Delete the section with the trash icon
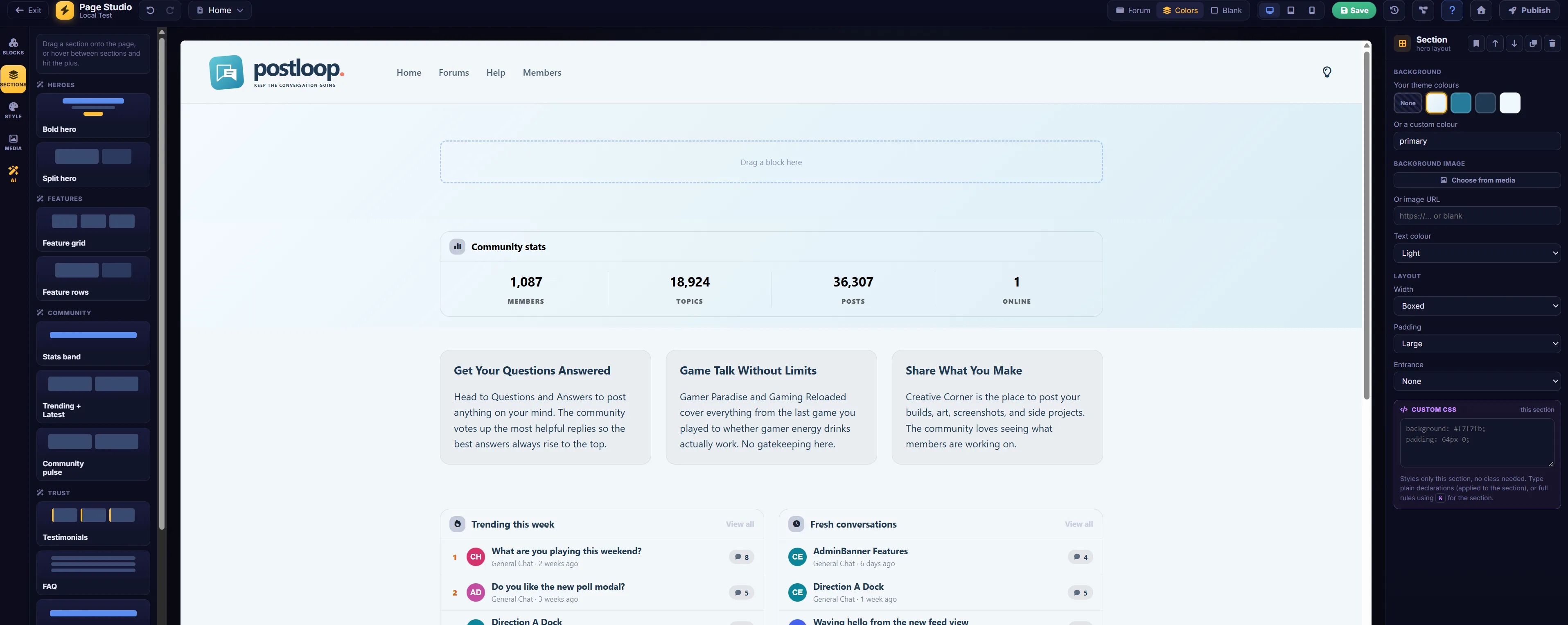Image resolution: width=1568 pixels, height=625 pixels. 1552,43
